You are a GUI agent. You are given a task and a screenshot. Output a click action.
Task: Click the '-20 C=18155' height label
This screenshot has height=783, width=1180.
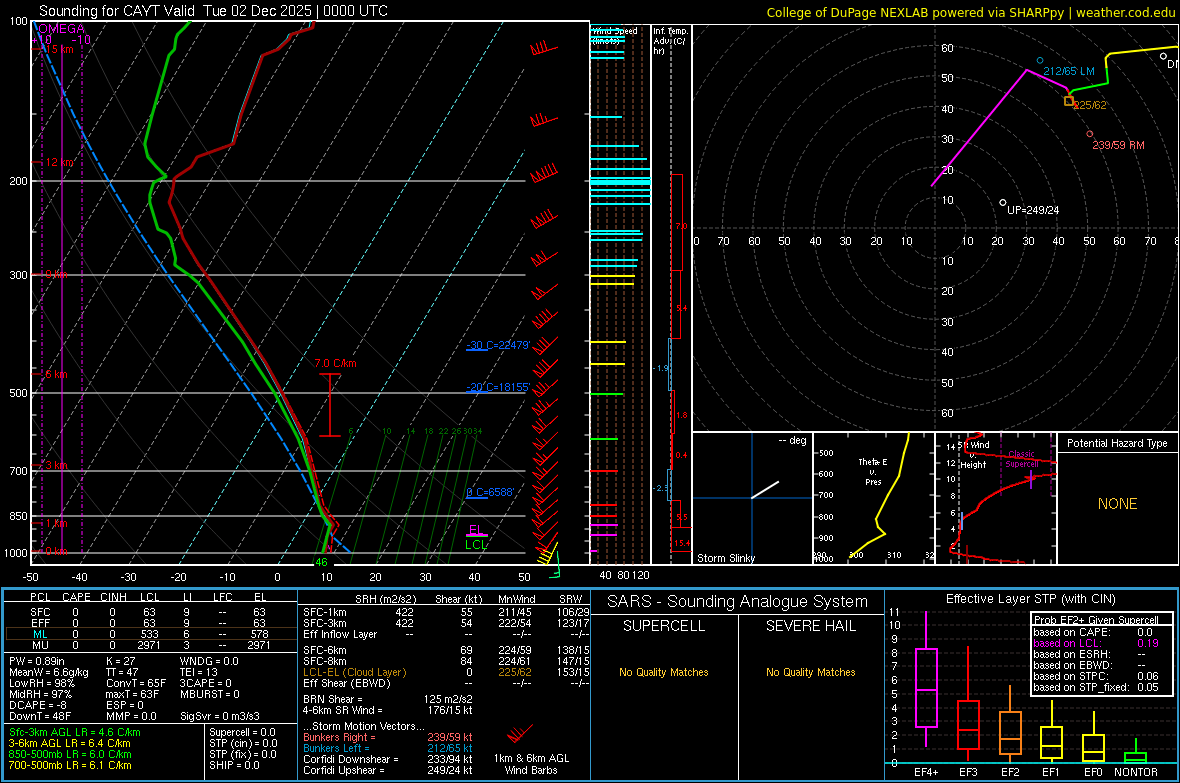498,387
